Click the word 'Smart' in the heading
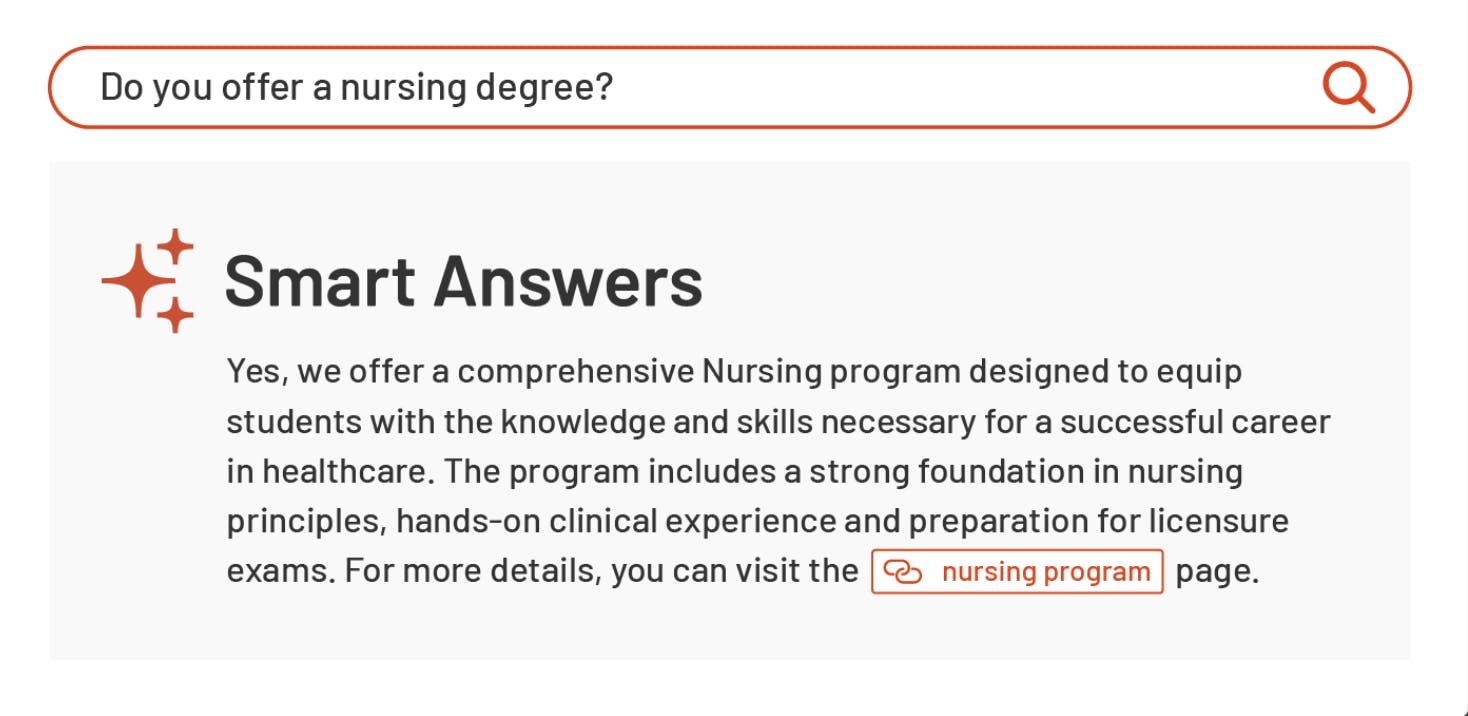This screenshot has height=716, width=1468. (320, 281)
